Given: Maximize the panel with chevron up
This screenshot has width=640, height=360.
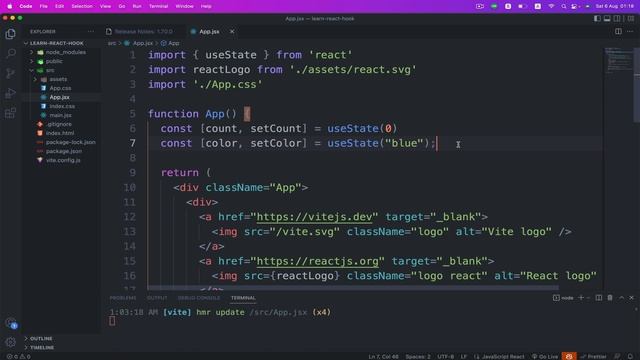Looking at the screenshot, I should point(621,298).
